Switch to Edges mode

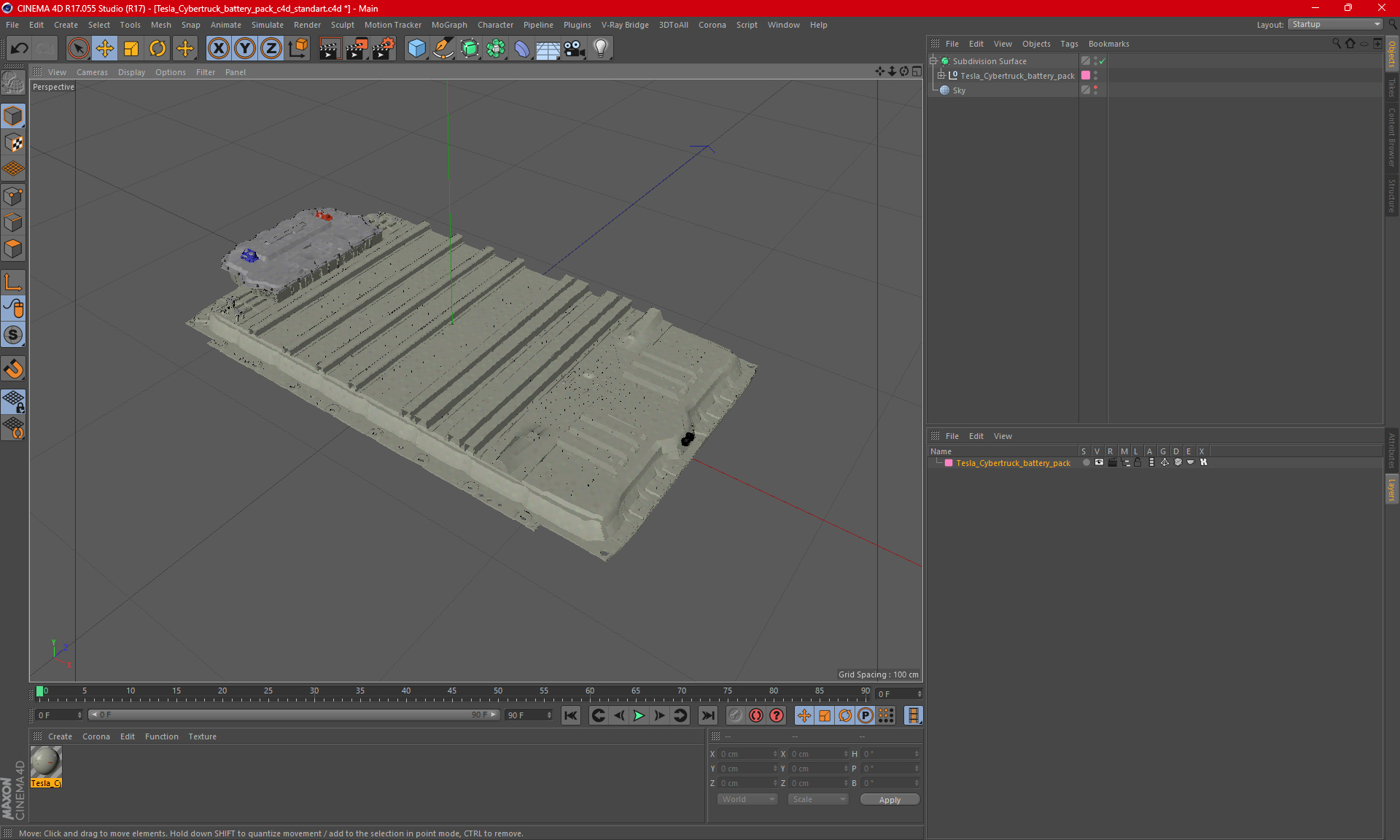[13, 222]
